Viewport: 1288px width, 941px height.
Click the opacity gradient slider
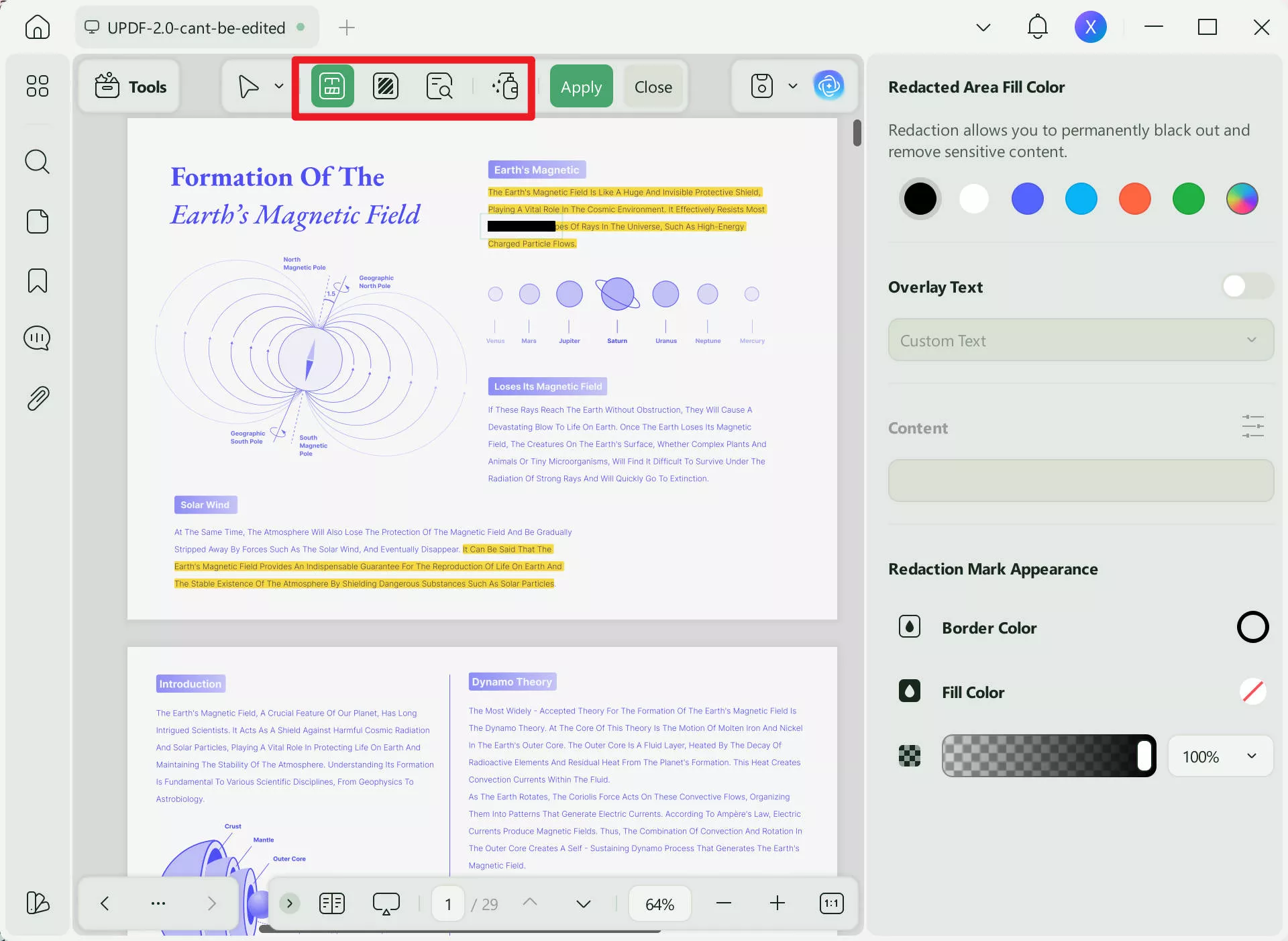(1048, 756)
